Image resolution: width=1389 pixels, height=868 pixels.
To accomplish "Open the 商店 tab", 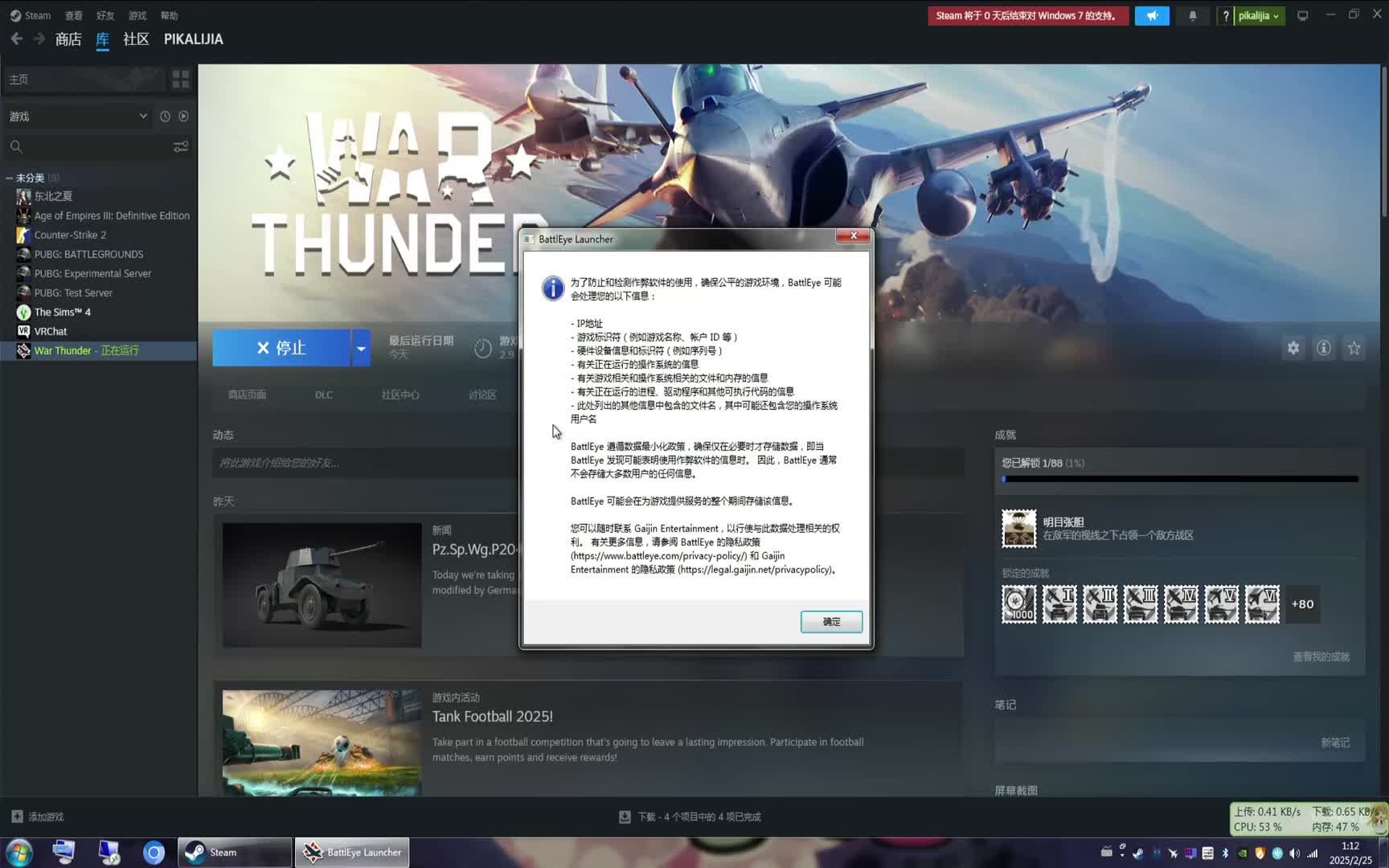I will (68, 39).
